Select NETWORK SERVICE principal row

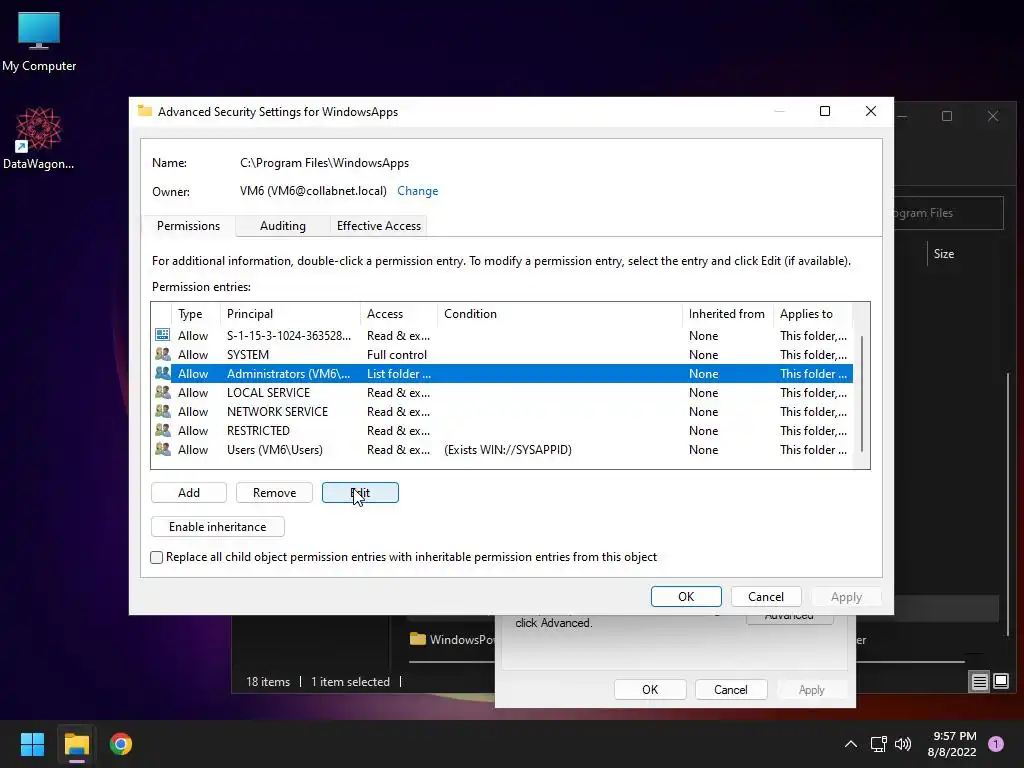(x=502, y=411)
